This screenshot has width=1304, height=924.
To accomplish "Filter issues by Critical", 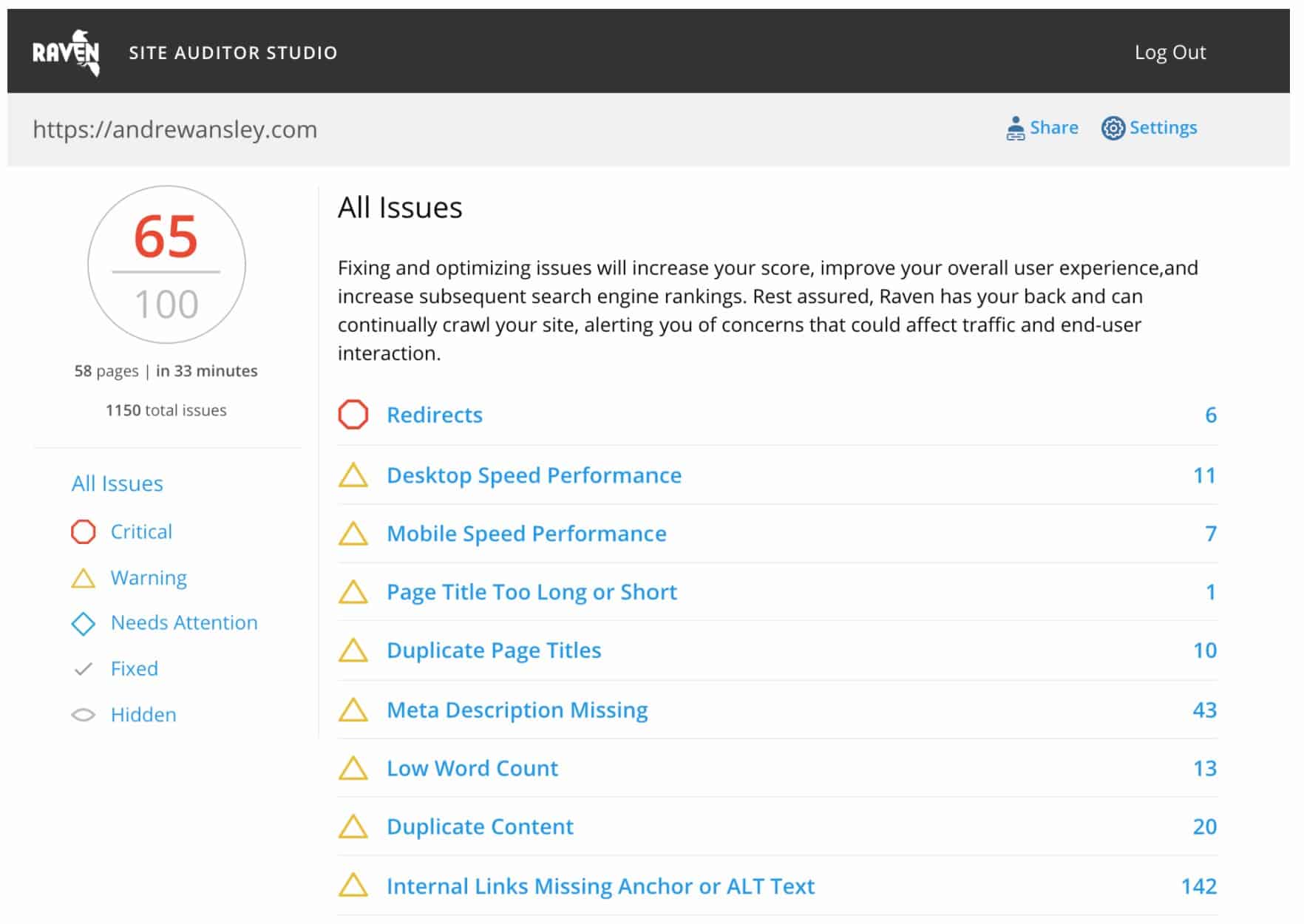I will [x=141, y=531].
